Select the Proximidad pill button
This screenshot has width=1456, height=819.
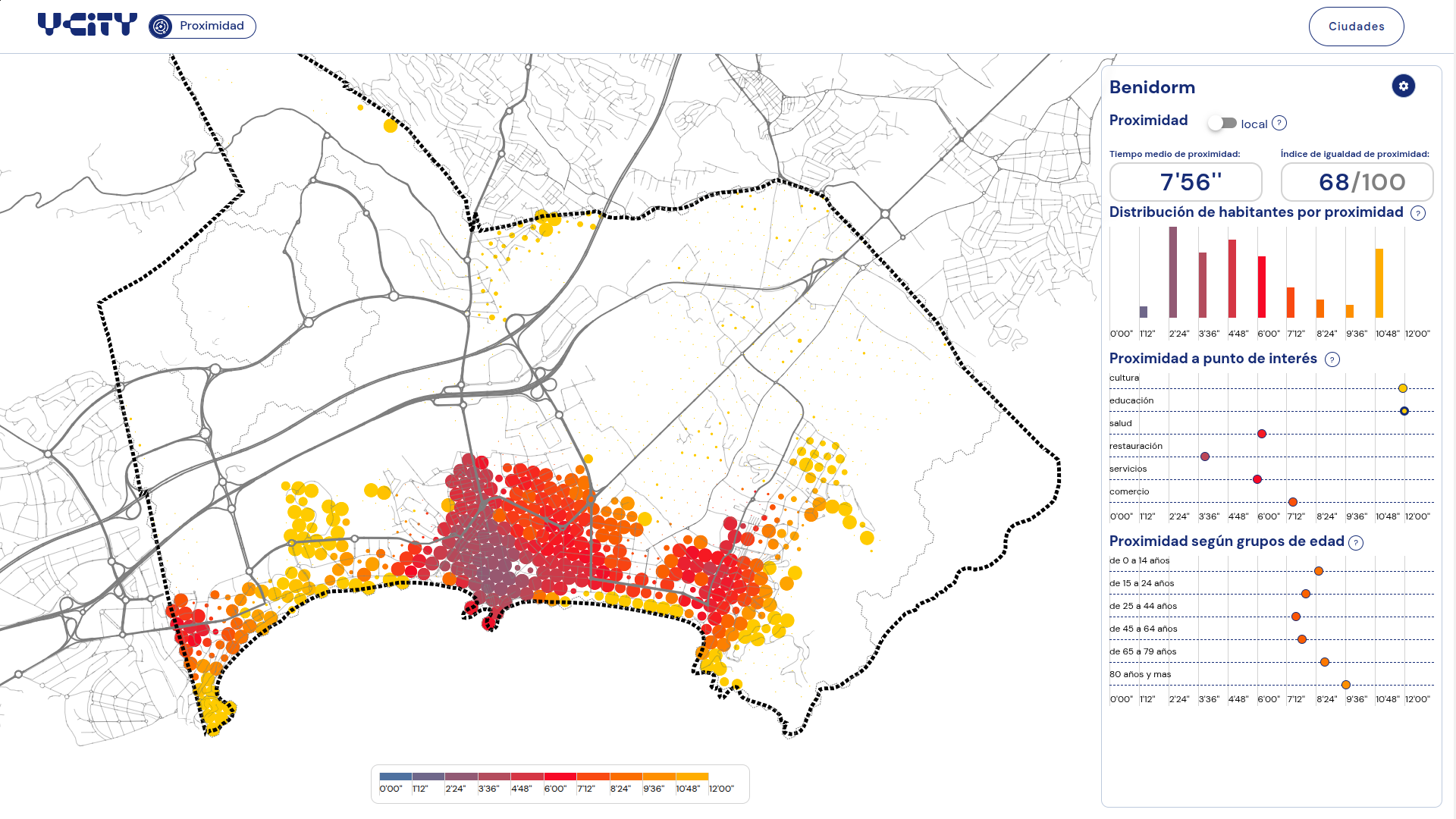[202, 27]
